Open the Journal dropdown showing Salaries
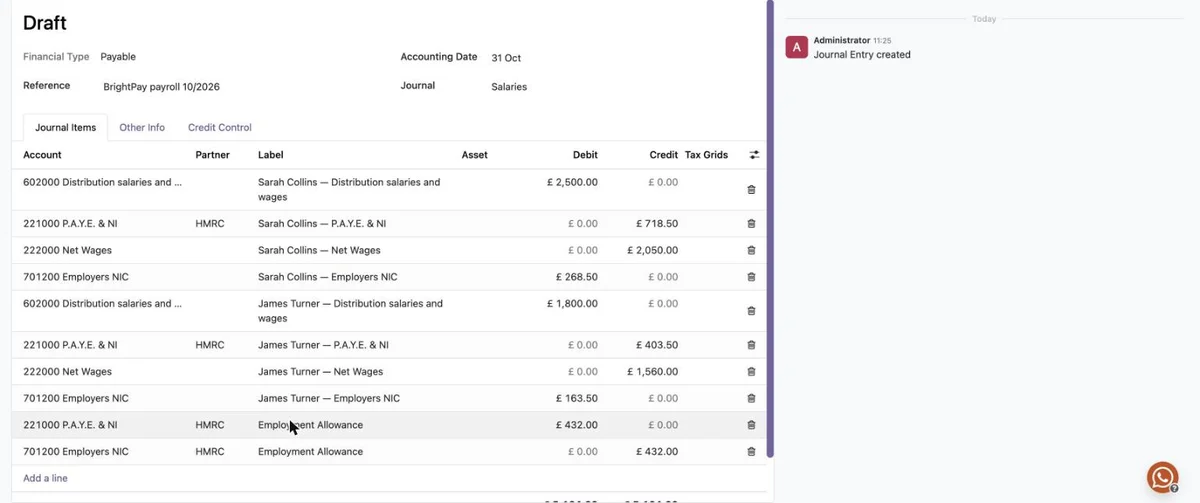 click(509, 87)
